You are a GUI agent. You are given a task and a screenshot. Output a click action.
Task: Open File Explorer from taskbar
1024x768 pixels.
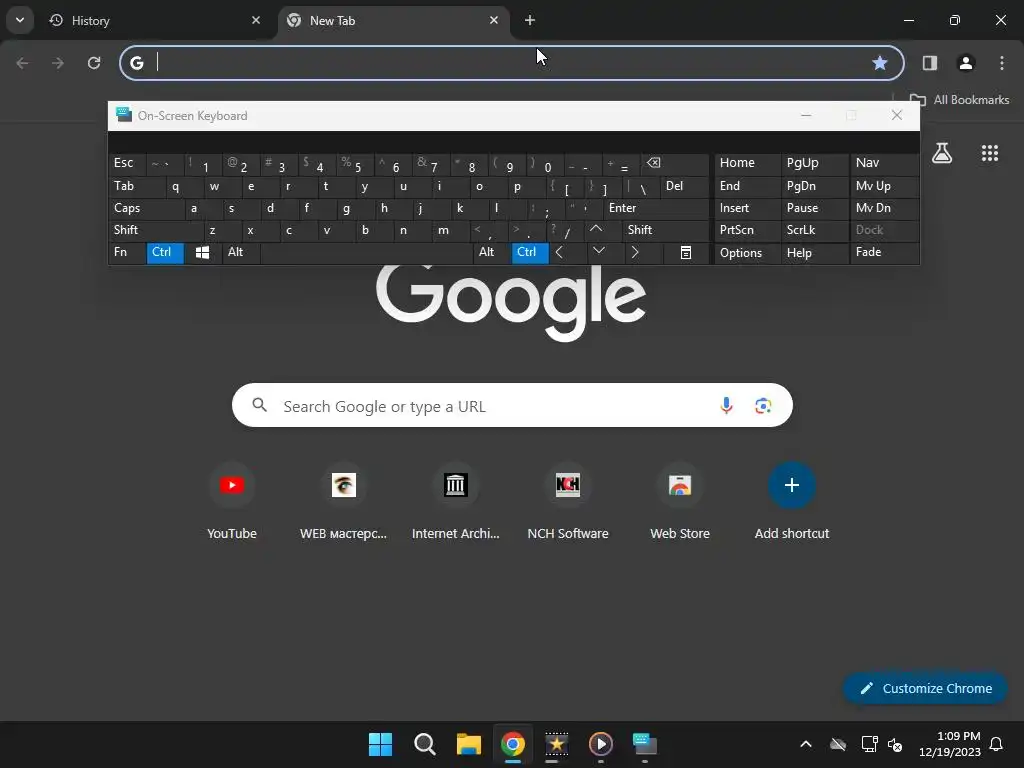pos(468,744)
